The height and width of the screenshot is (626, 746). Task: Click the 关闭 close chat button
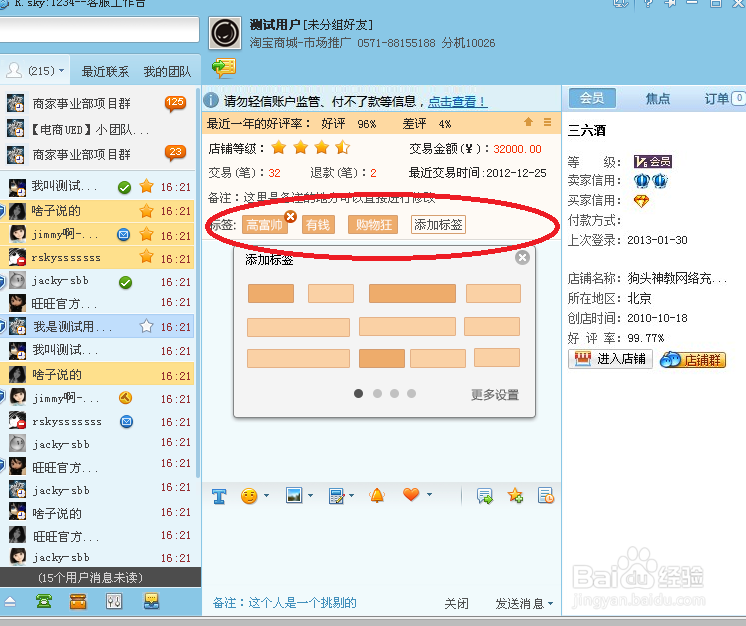[x=456, y=604]
